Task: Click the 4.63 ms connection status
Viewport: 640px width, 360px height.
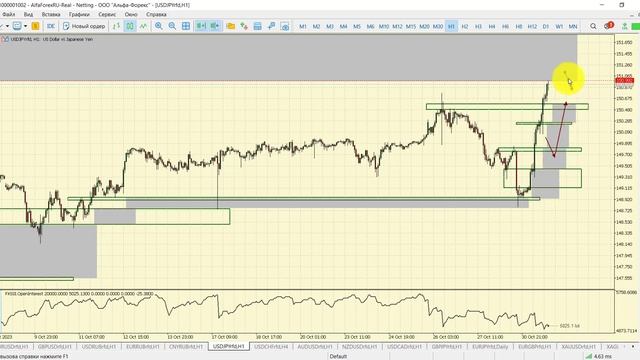Action: click(599, 356)
